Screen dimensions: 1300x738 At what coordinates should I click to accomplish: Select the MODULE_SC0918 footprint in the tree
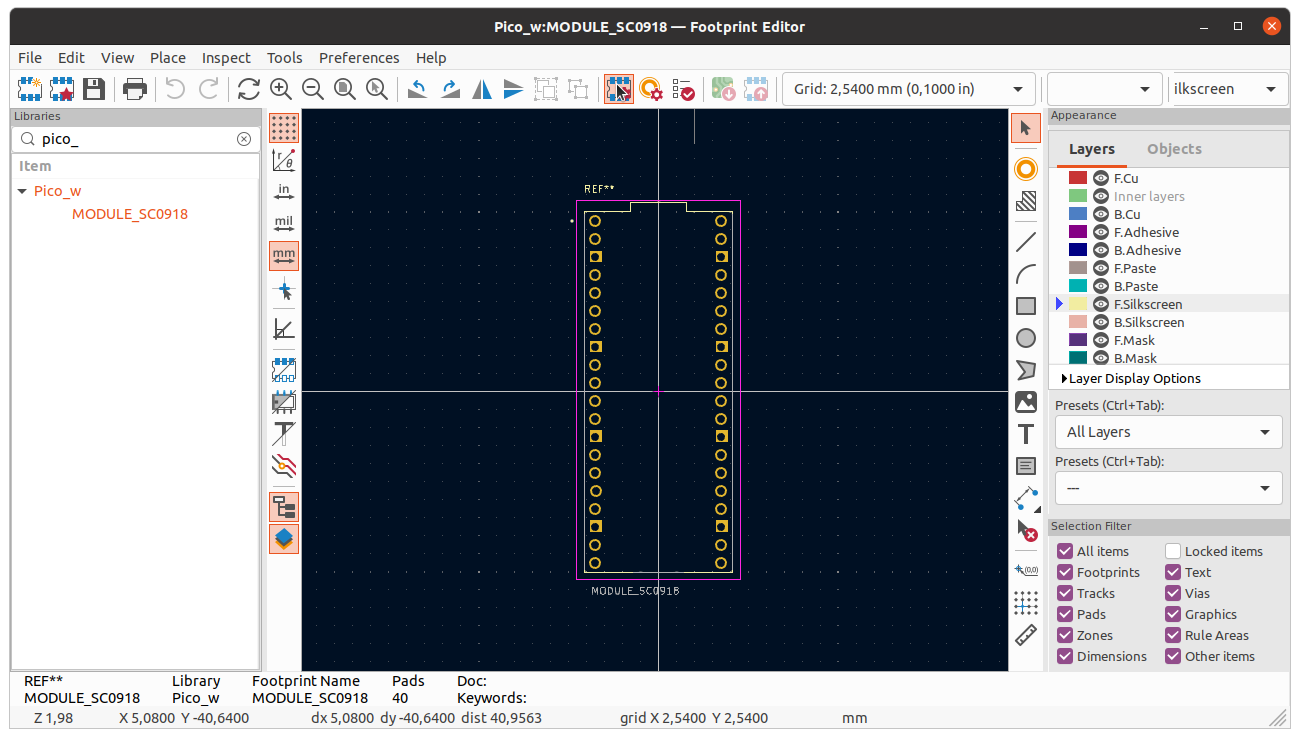(x=130, y=213)
